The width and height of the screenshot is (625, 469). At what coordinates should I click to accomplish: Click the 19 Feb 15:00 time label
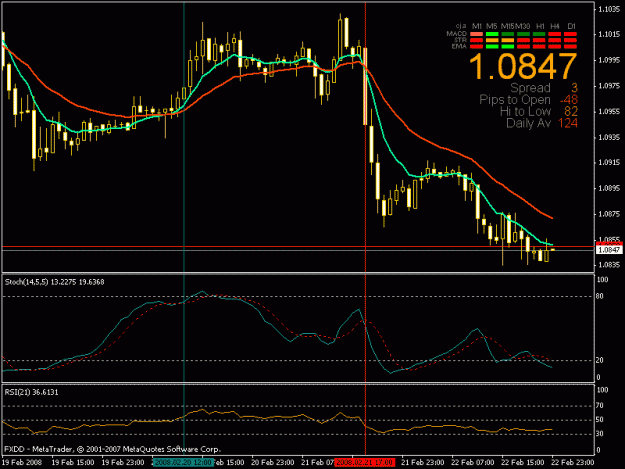(73, 463)
